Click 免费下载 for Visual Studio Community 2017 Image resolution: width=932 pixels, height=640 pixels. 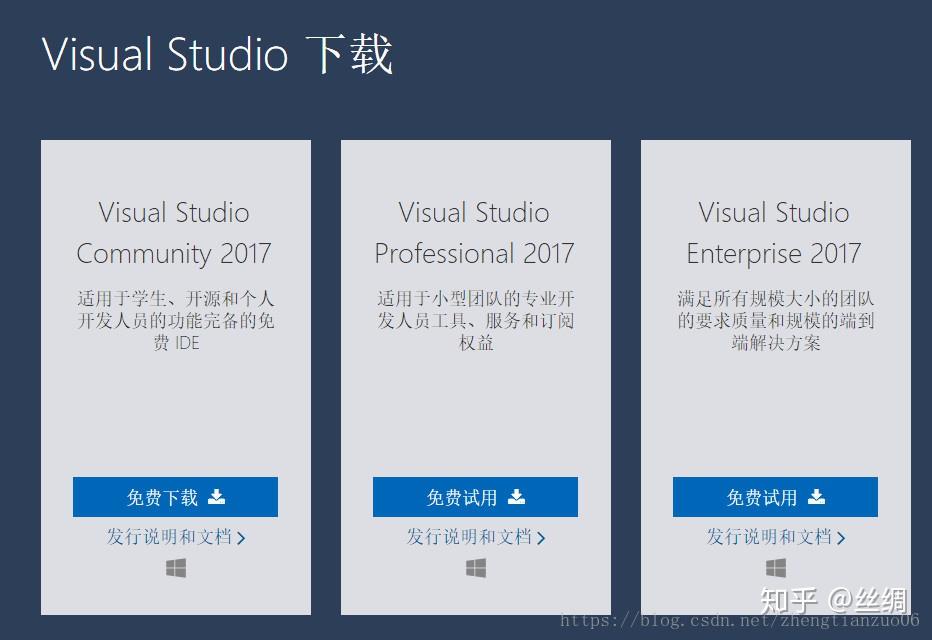pos(175,497)
